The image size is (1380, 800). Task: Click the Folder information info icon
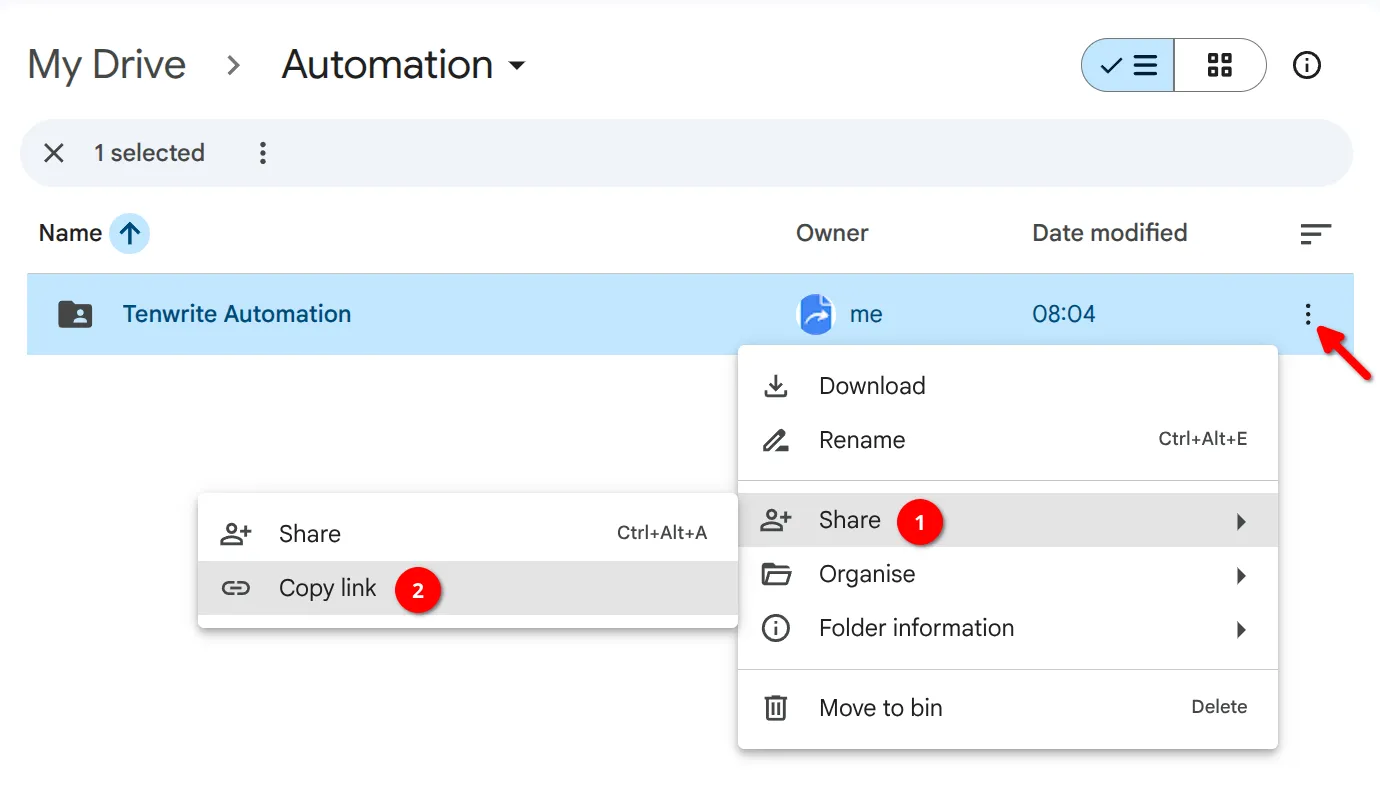[x=776, y=628]
